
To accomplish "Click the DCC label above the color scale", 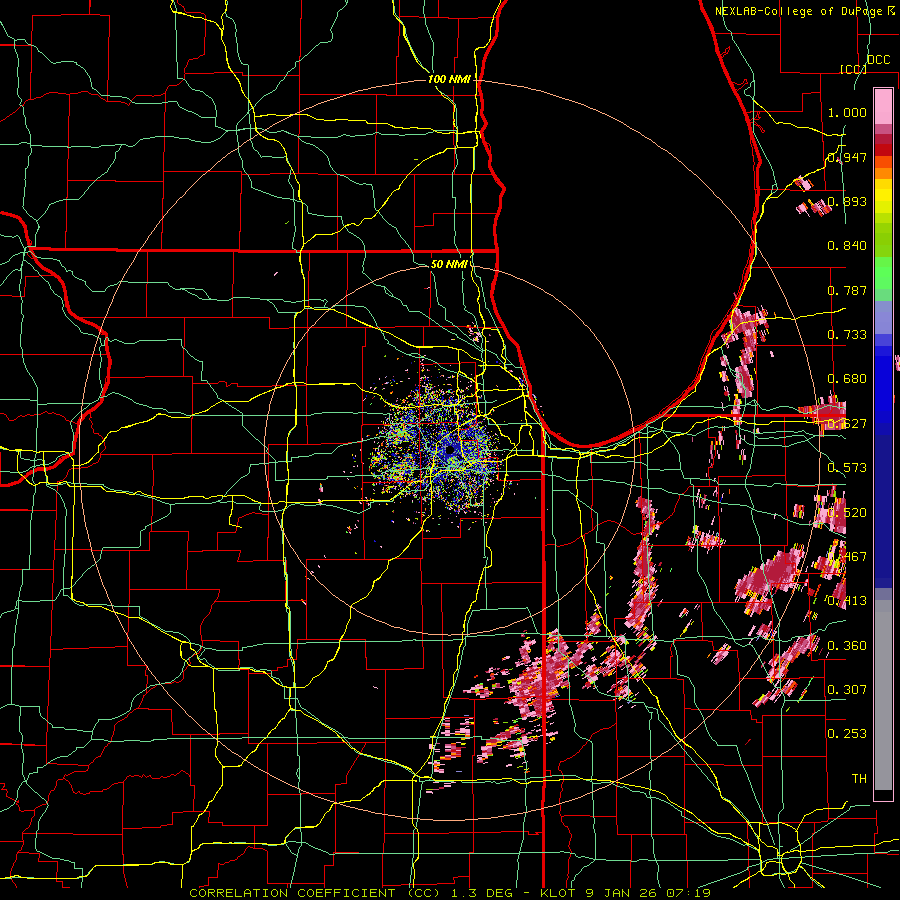I will click(x=878, y=60).
